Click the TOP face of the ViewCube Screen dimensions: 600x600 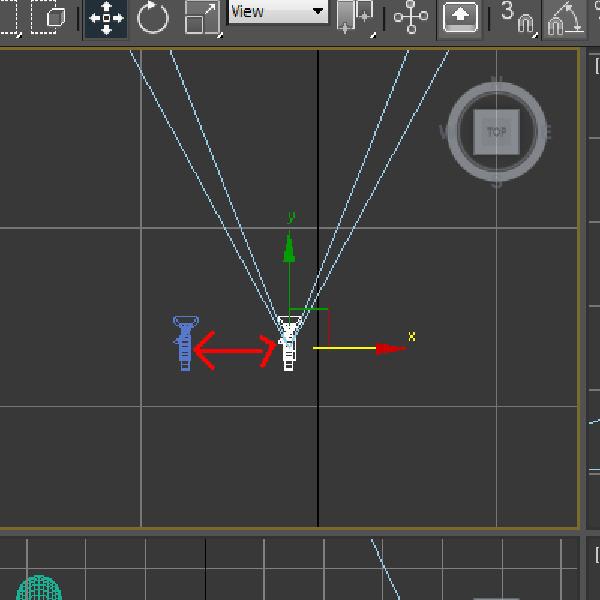(x=497, y=131)
